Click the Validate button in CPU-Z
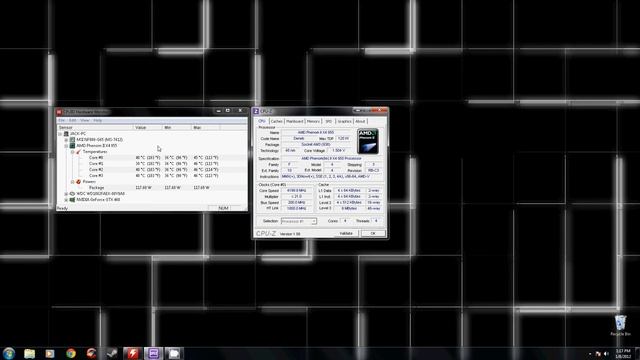 346,233
